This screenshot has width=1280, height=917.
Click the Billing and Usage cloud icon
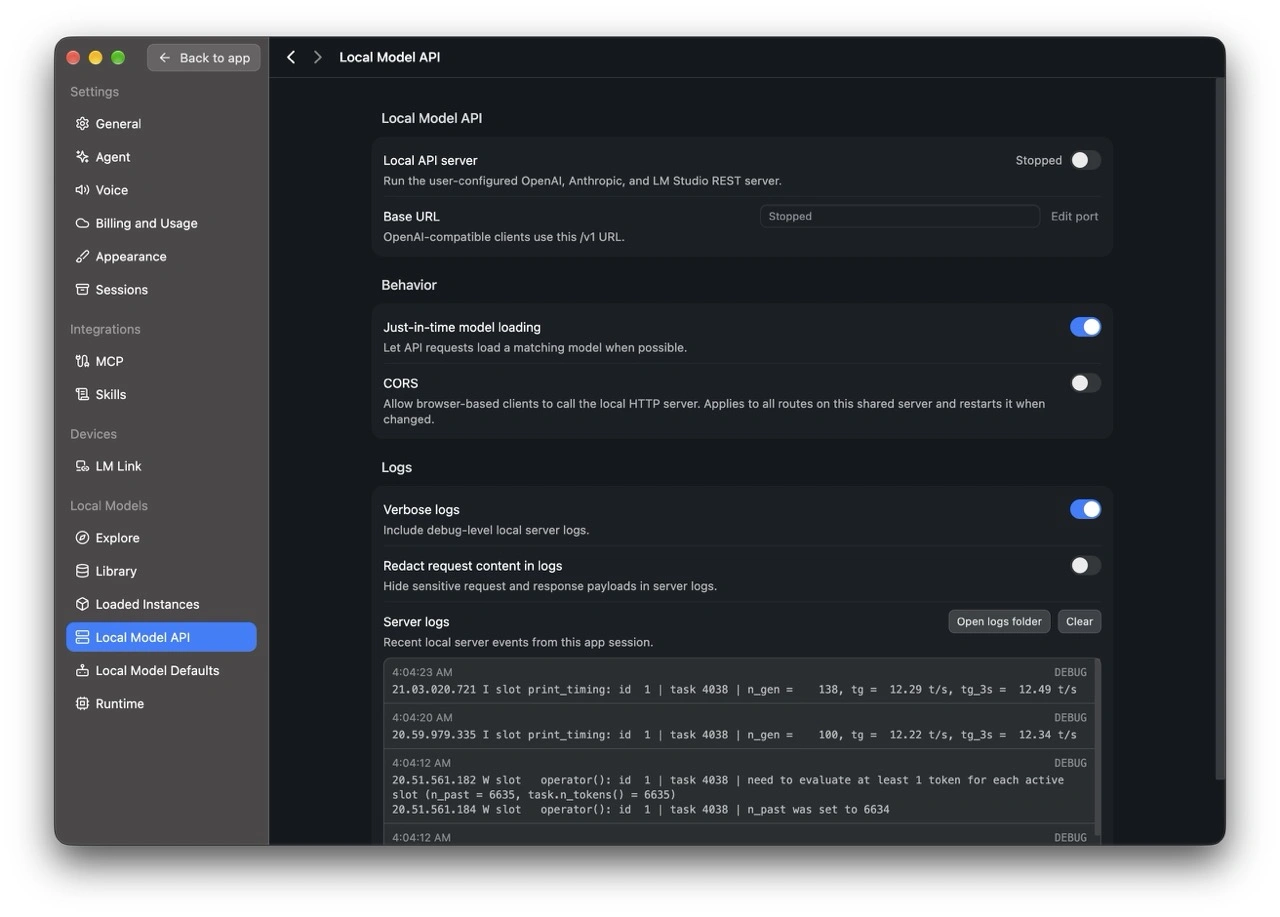pyautogui.click(x=82, y=223)
